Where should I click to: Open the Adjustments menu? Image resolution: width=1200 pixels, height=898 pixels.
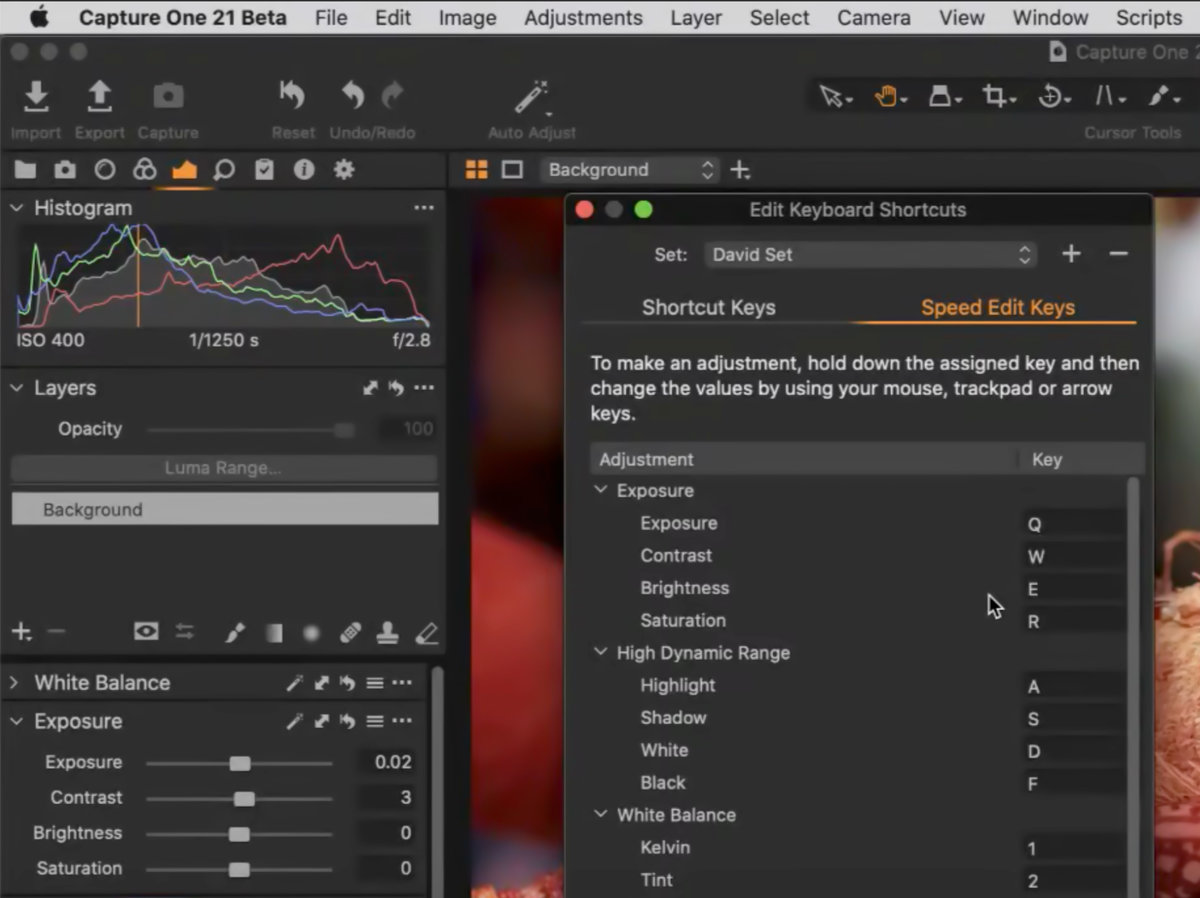583,18
